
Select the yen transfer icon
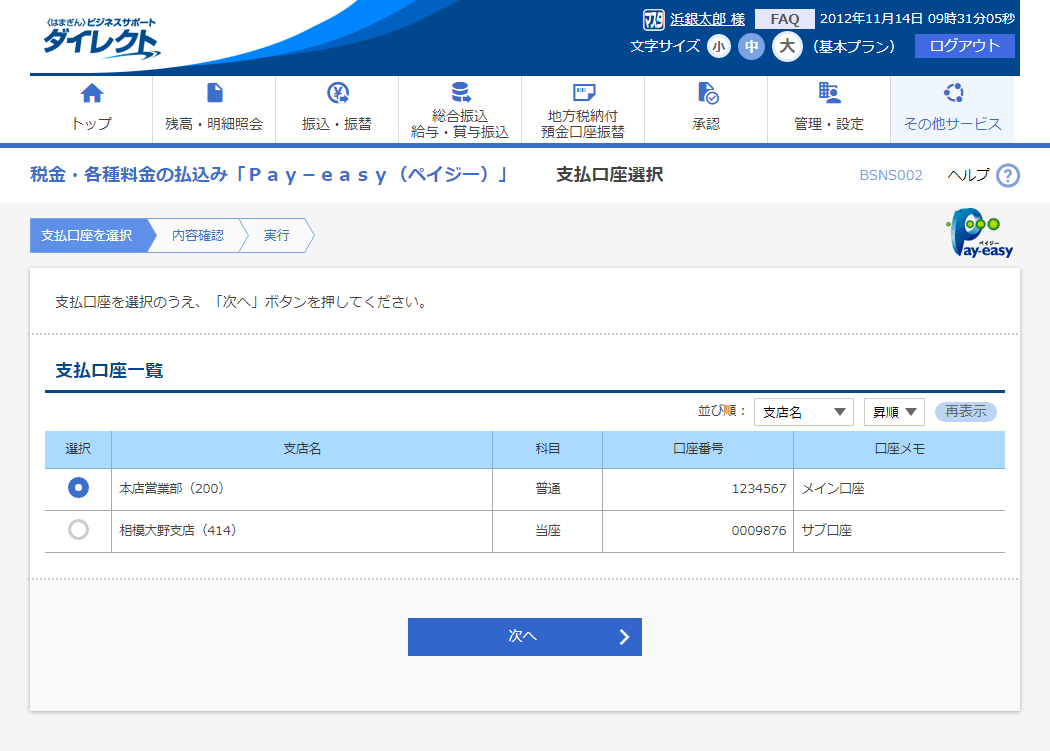coord(337,94)
